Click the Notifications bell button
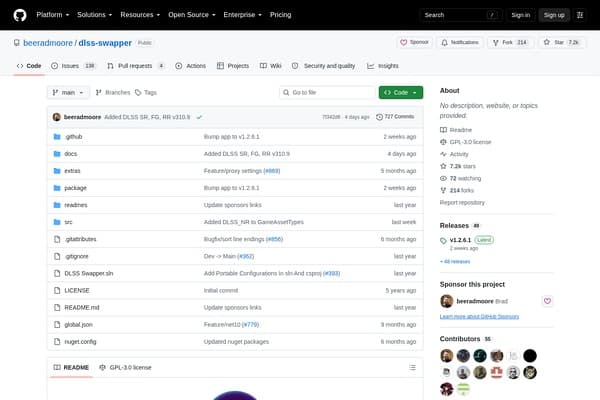The height and width of the screenshot is (400, 600). click(x=460, y=42)
